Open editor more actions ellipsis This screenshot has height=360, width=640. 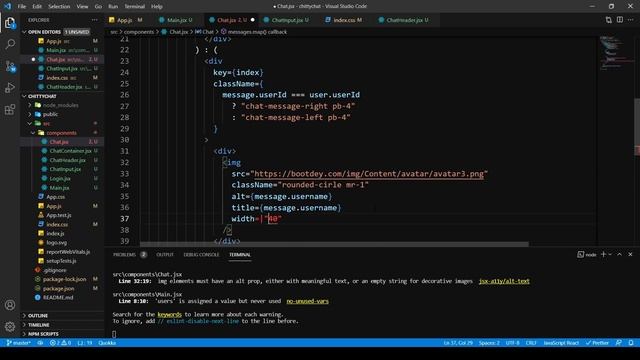click(631, 20)
